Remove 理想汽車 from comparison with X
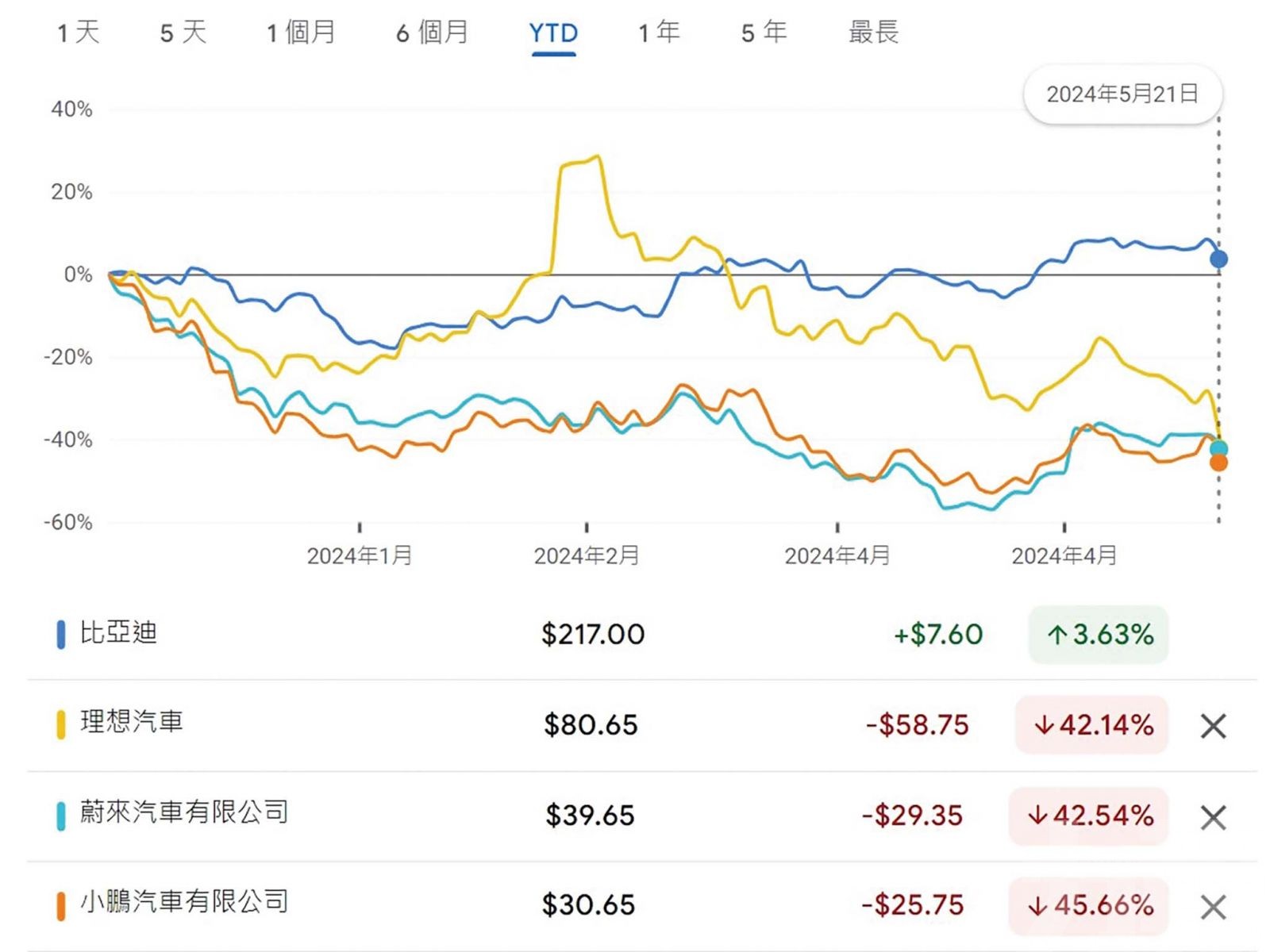The width and height of the screenshot is (1270, 952). point(1213,726)
